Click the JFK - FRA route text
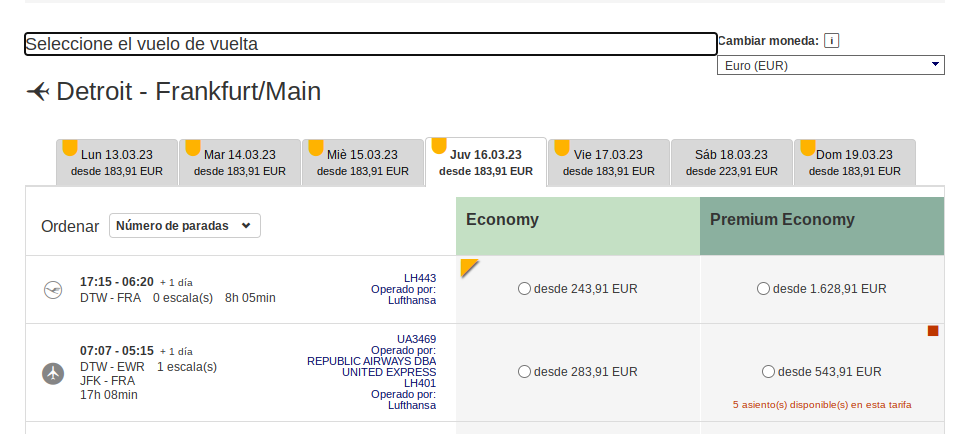Screen dimensions: 978x434 (x=107, y=381)
